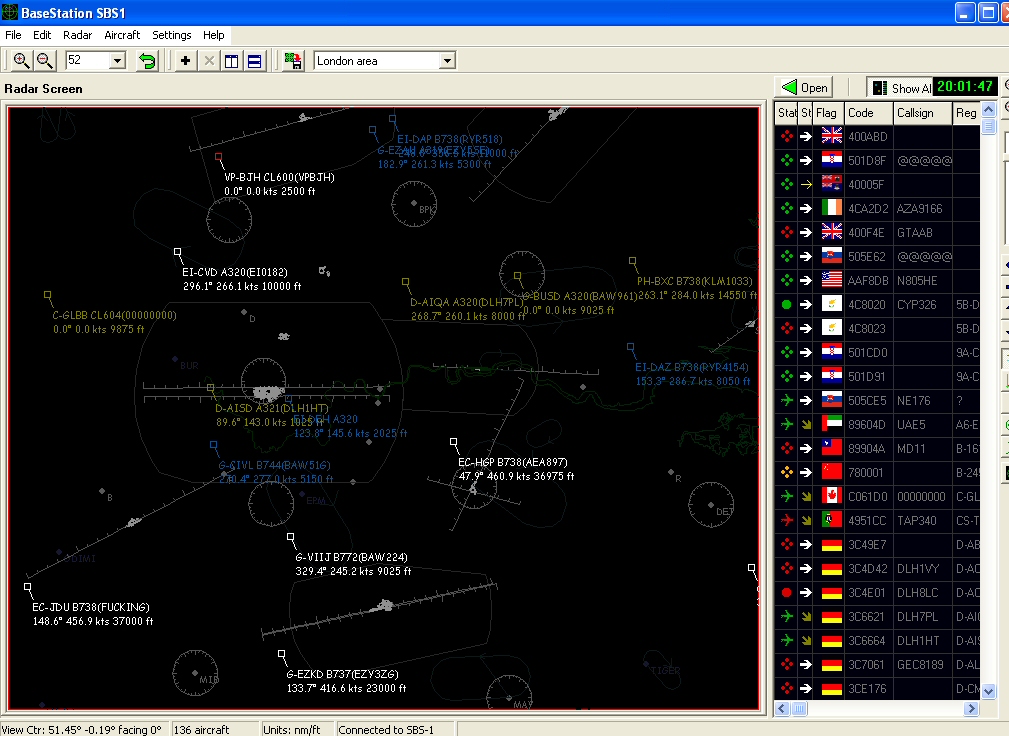Sort aircraft list by Code column header
This screenshot has height=736, width=1009.
pos(867,113)
